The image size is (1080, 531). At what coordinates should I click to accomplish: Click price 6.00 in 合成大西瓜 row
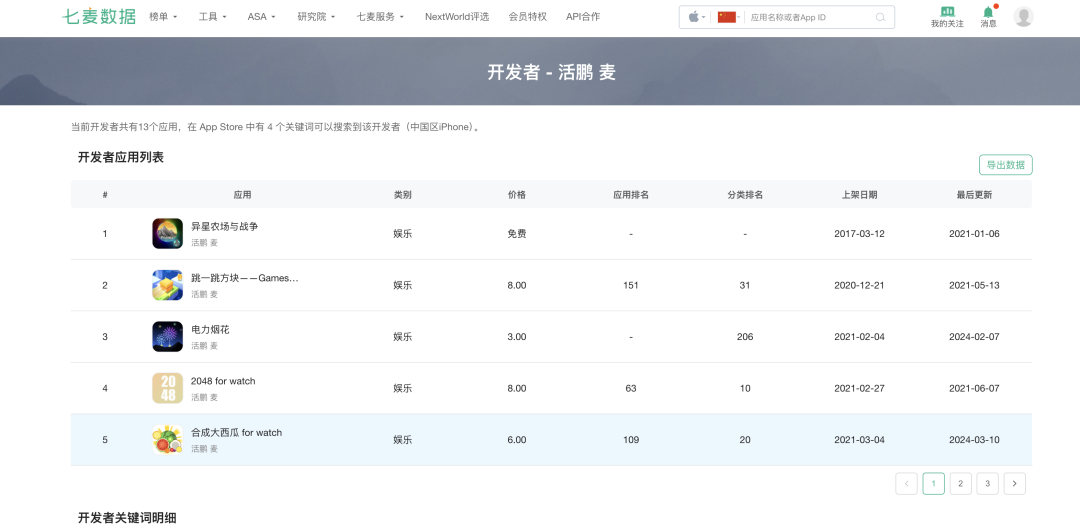(x=517, y=439)
